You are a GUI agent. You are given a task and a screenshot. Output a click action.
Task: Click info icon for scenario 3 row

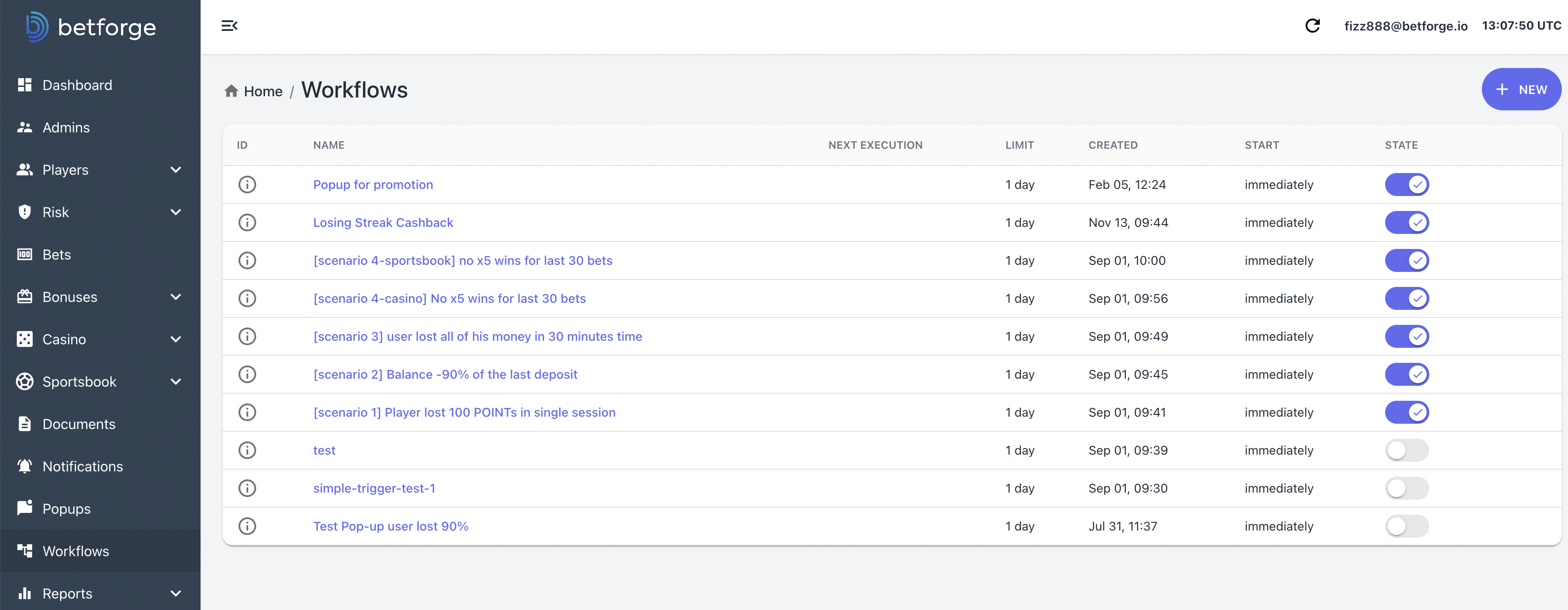click(247, 336)
